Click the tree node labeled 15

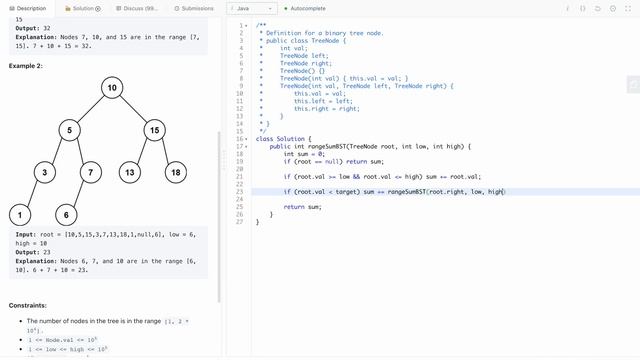pyautogui.click(x=154, y=130)
